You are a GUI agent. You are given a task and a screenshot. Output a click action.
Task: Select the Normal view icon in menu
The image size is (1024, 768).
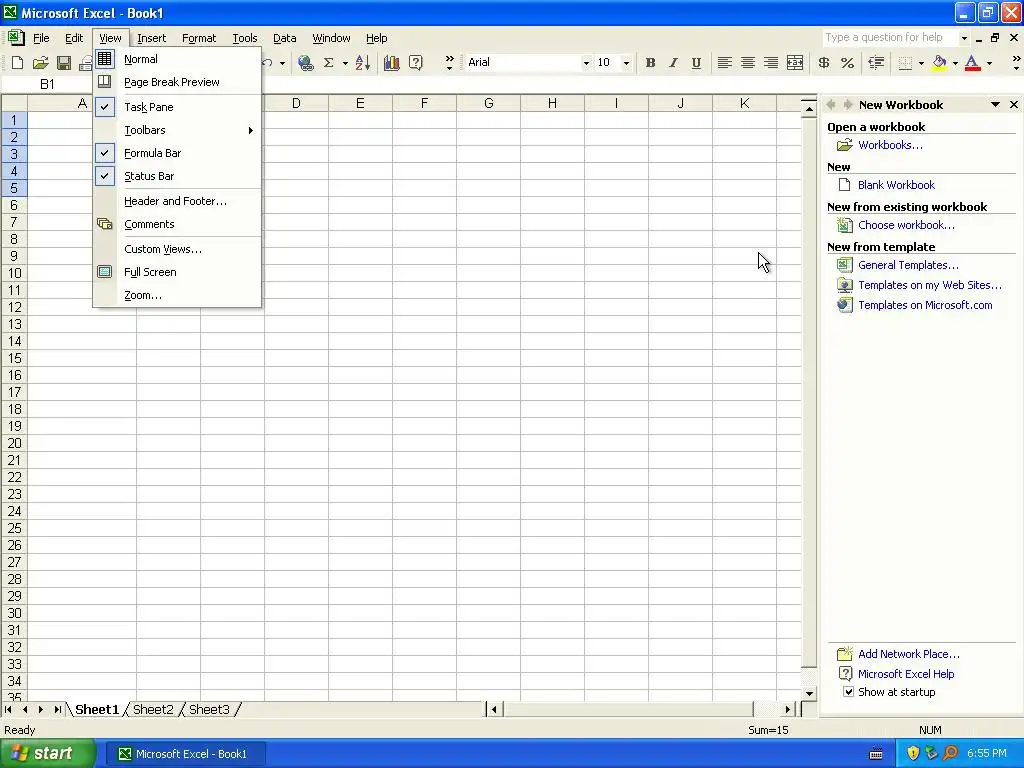pos(104,59)
